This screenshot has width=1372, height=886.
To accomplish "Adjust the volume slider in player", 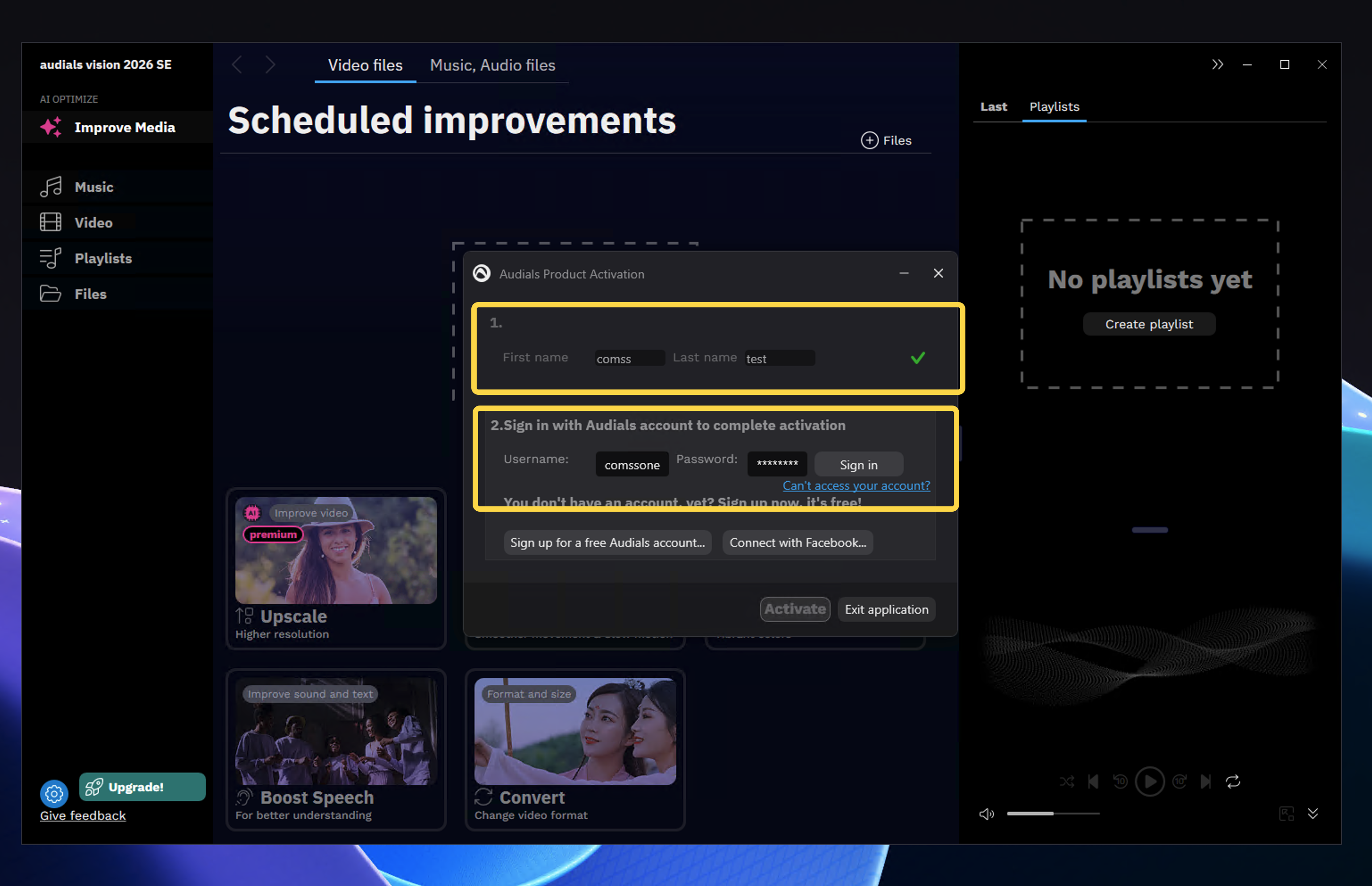I will [1053, 814].
